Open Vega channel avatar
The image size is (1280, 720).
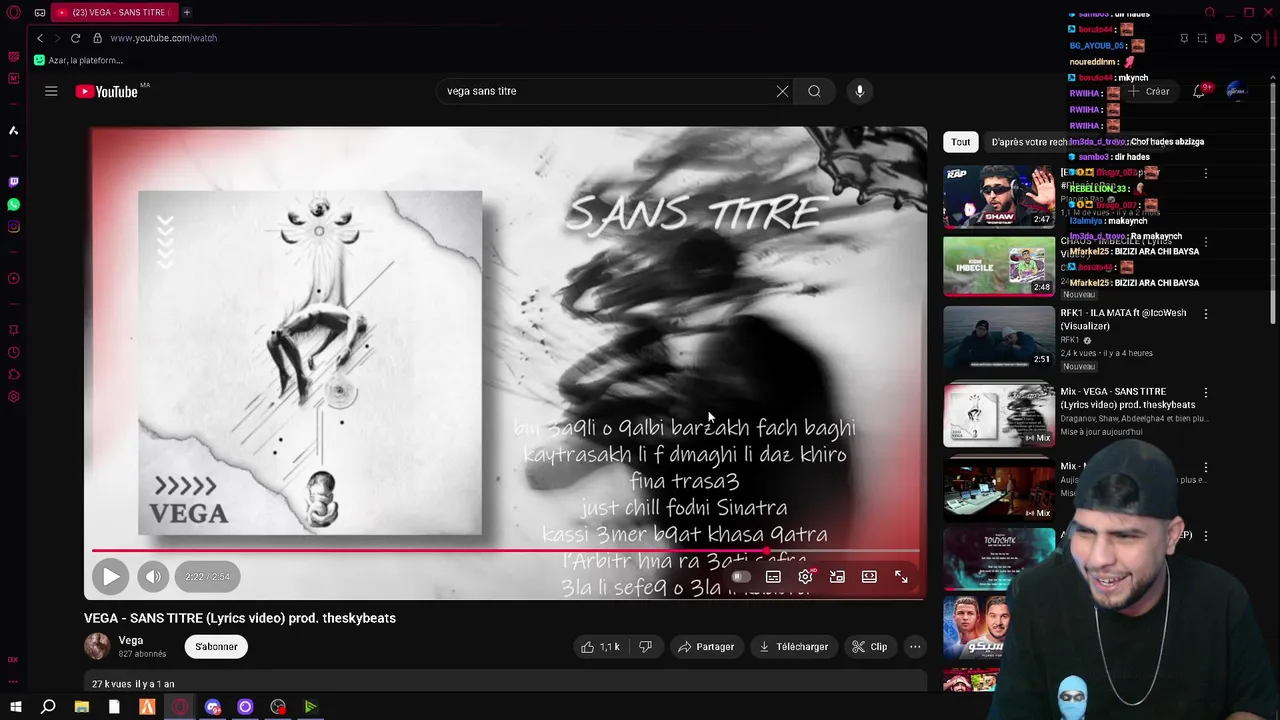pyautogui.click(x=97, y=646)
